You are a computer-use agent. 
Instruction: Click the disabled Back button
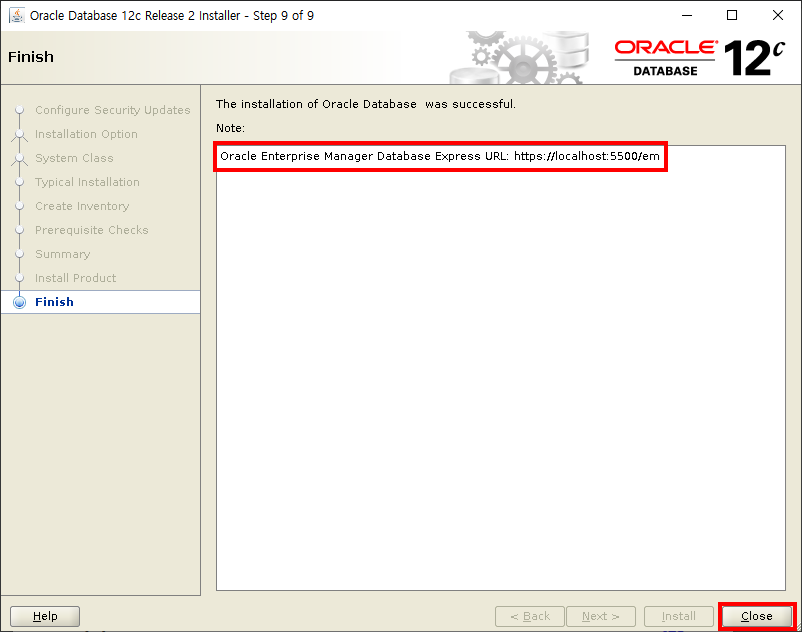pyautogui.click(x=530, y=616)
